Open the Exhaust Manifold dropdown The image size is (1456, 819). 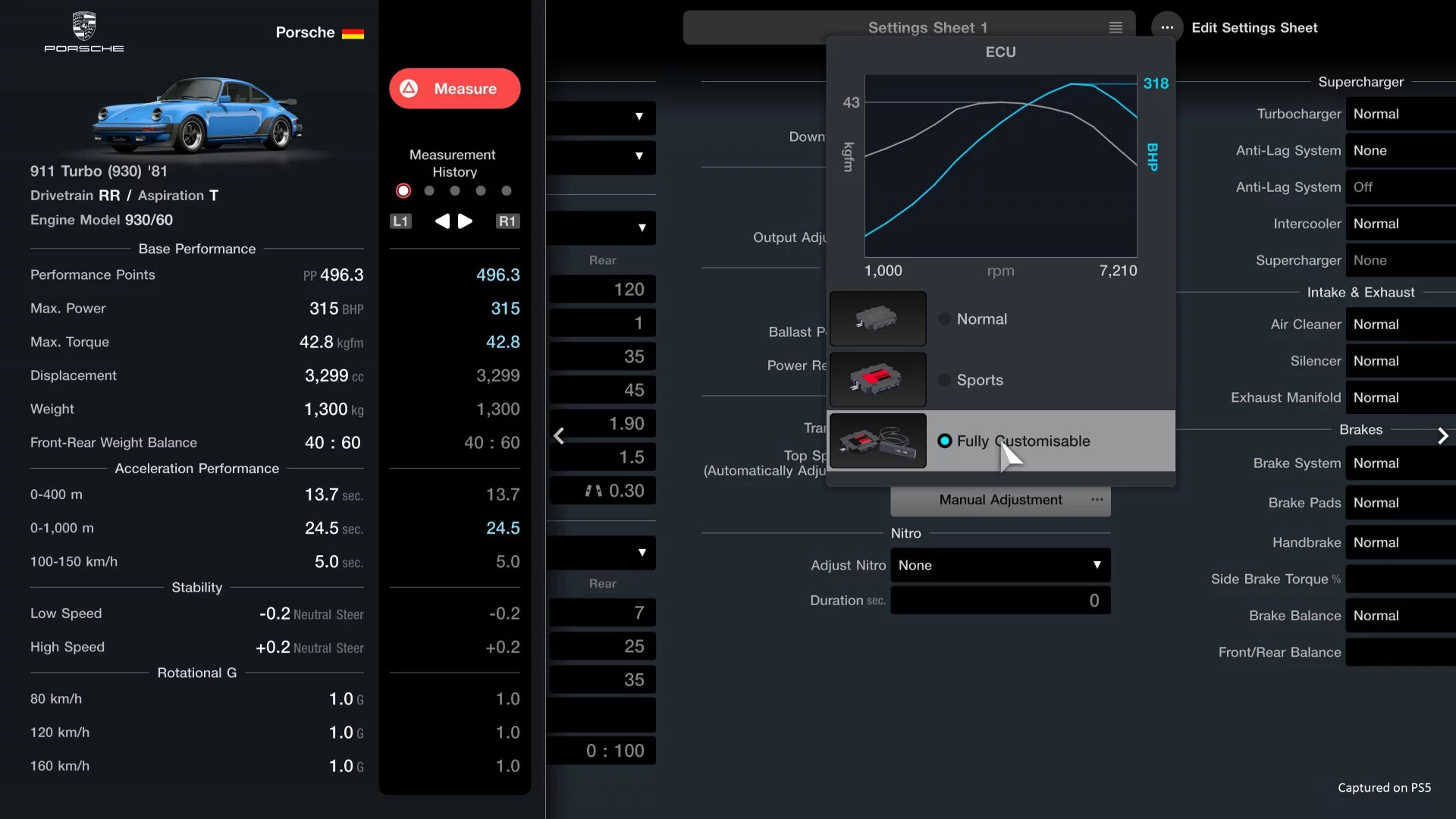point(1401,397)
